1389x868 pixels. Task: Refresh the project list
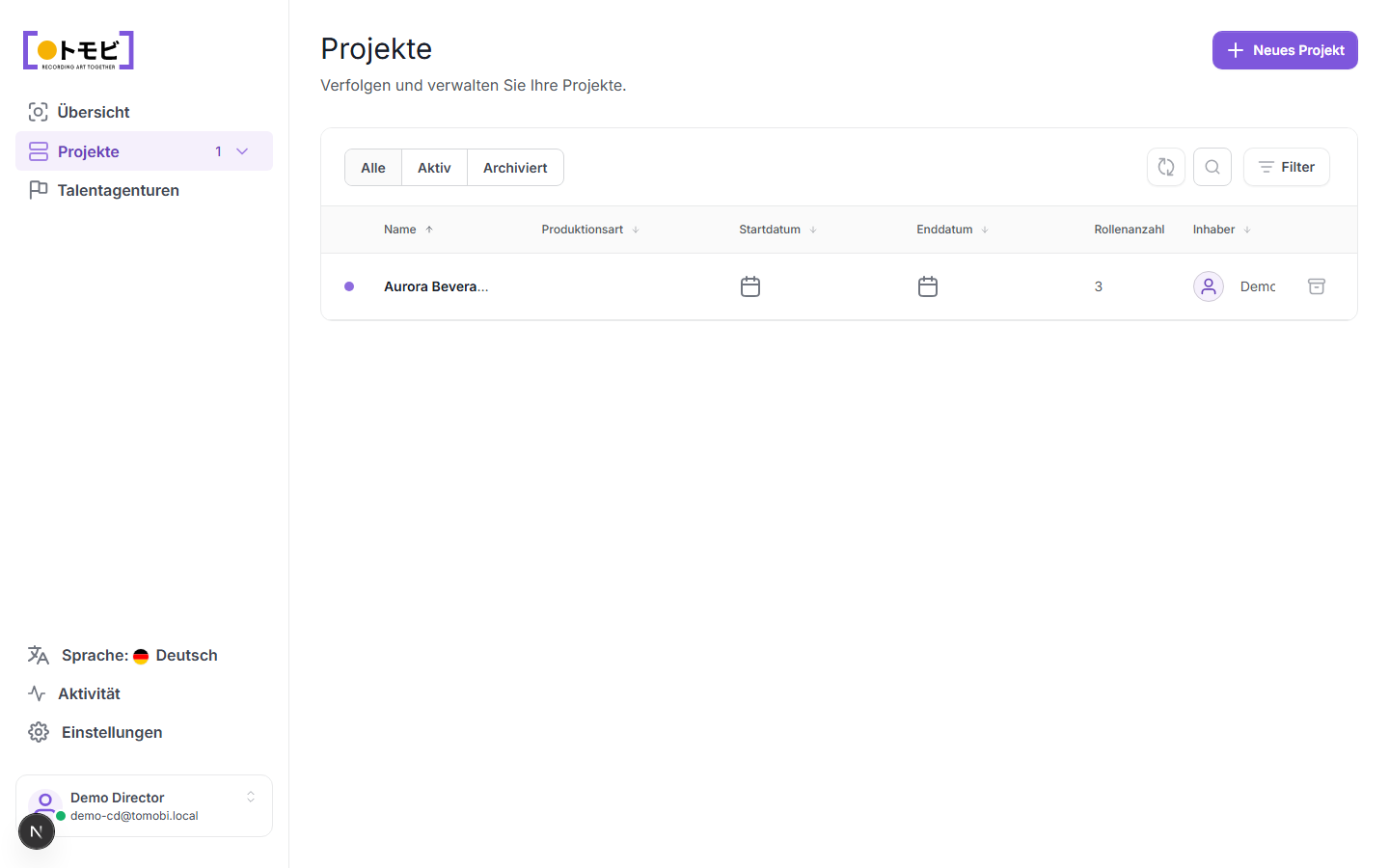coord(1166,167)
